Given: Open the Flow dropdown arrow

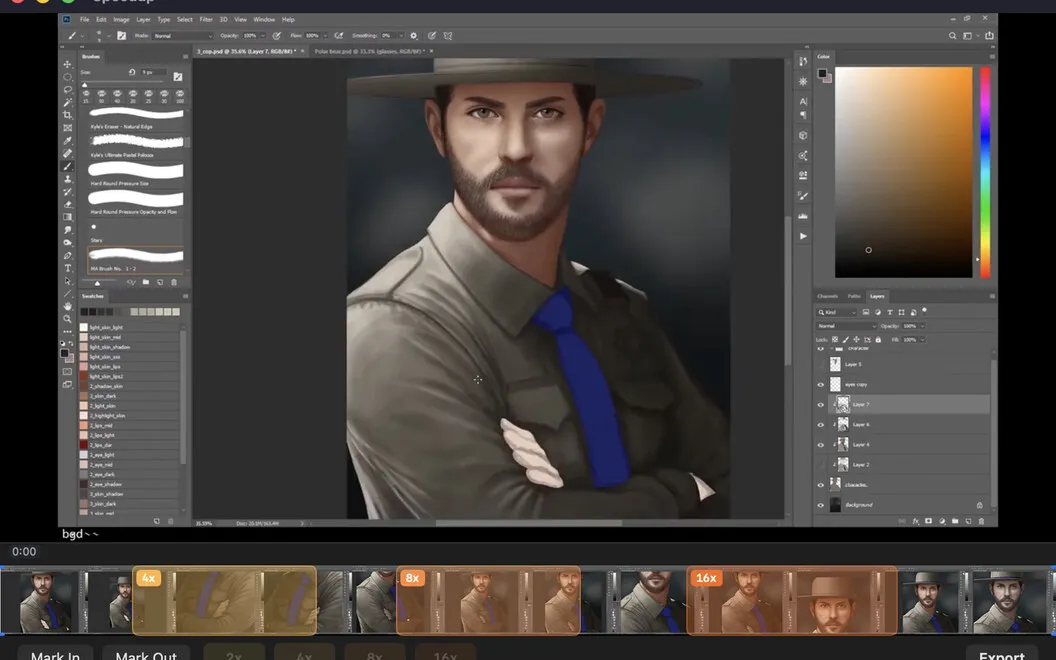Looking at the screenshot, I should tap(324, 36).
